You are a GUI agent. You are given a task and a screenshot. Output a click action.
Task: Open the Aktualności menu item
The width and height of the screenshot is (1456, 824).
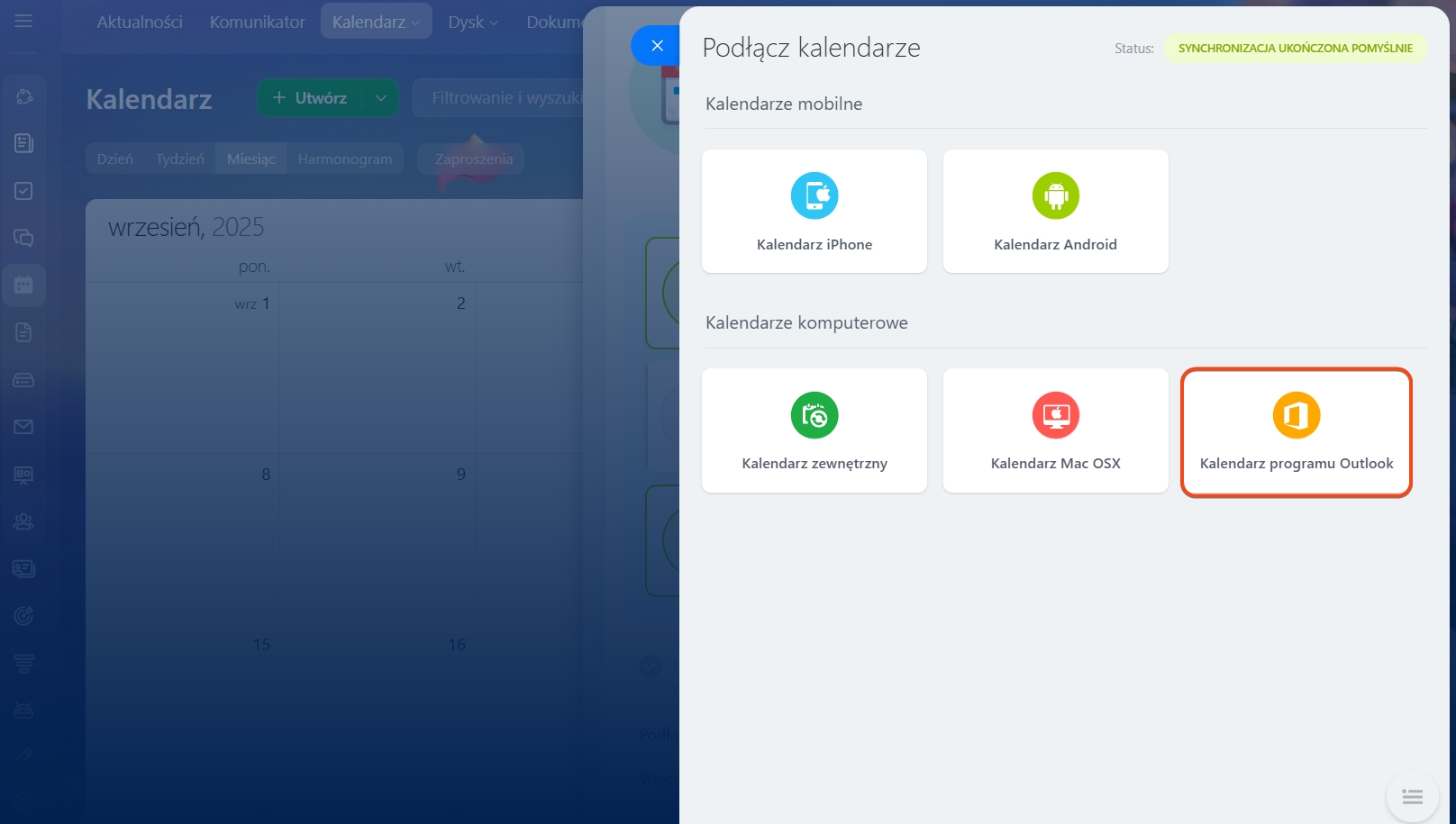[140, 22]
